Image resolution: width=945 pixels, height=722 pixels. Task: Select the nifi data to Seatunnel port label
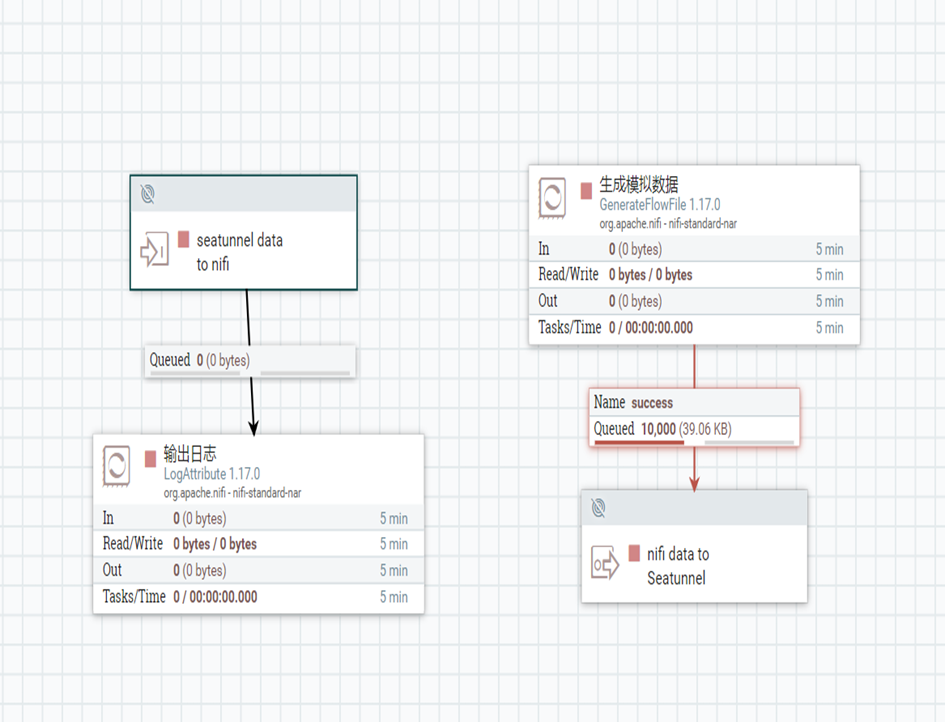pyautogui.click(x=677, y=566)
